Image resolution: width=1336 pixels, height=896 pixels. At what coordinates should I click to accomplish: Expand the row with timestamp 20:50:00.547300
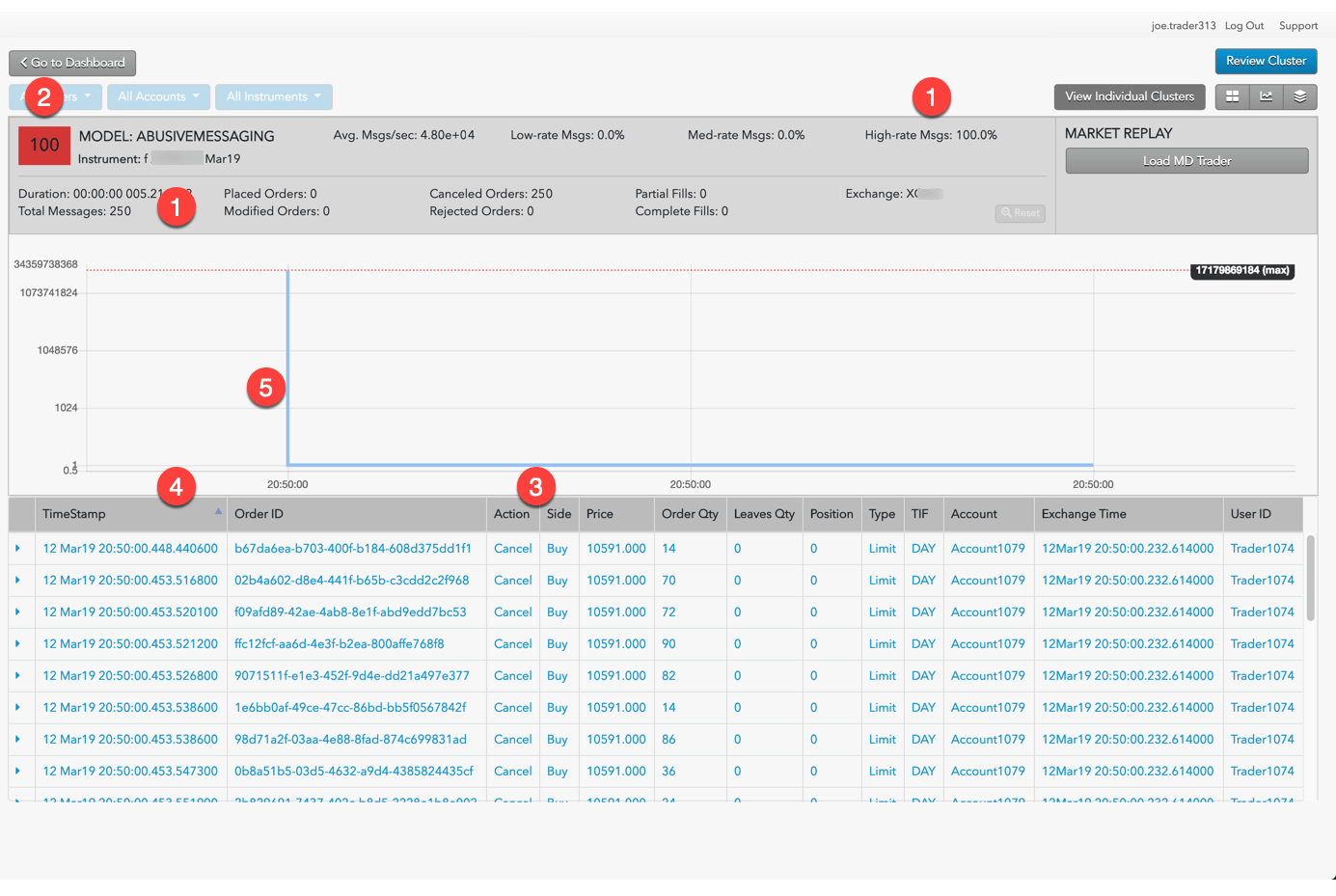coord(17,771)
